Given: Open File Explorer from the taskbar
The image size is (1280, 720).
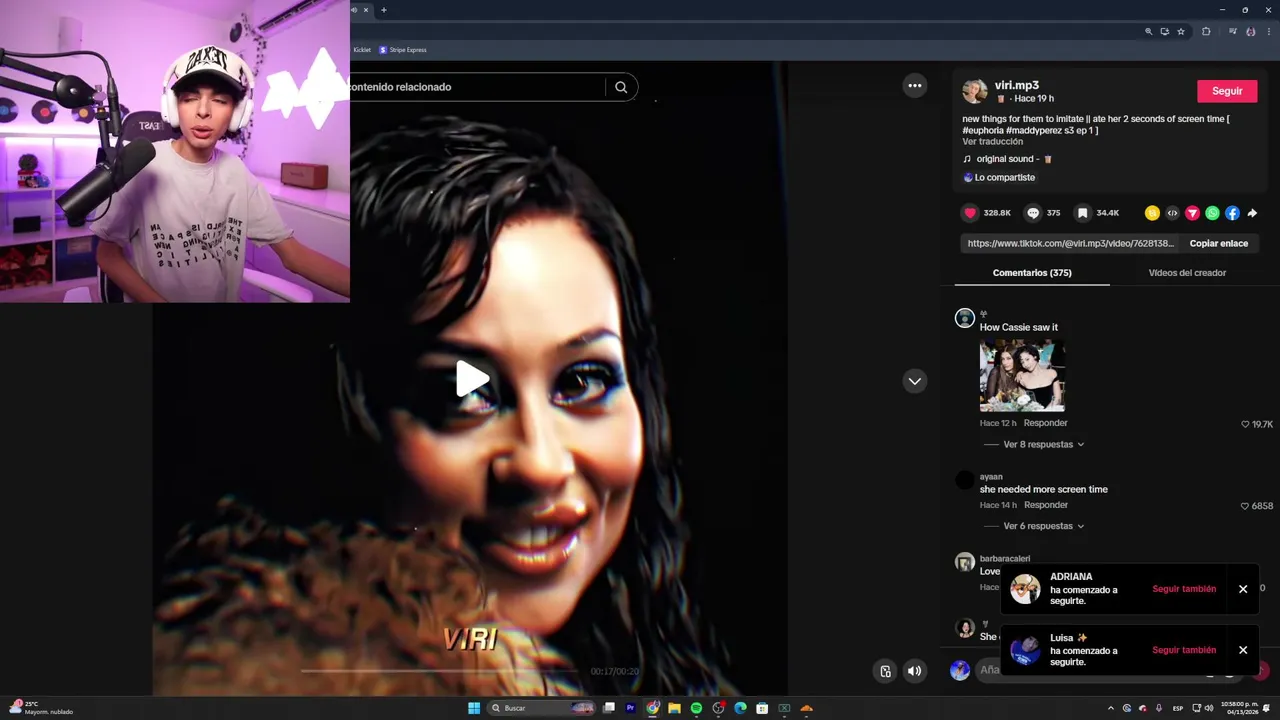Looking at the screenshot, I should point(674,708).
